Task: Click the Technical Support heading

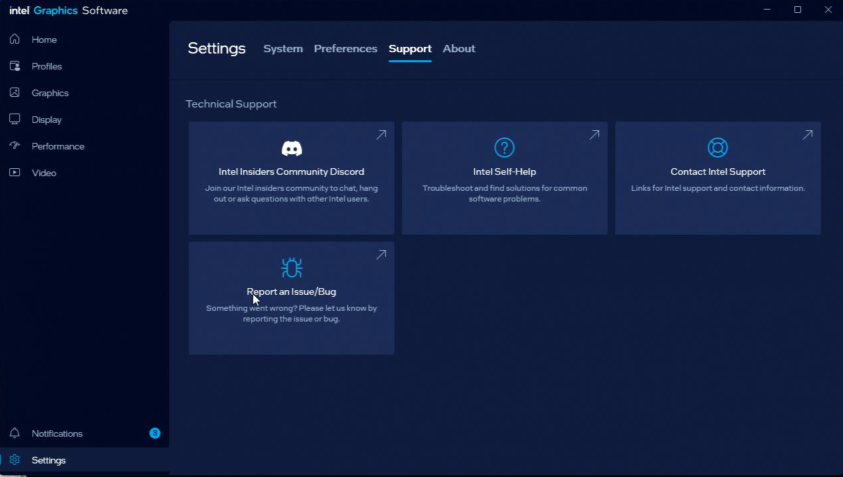Action: 231,104
